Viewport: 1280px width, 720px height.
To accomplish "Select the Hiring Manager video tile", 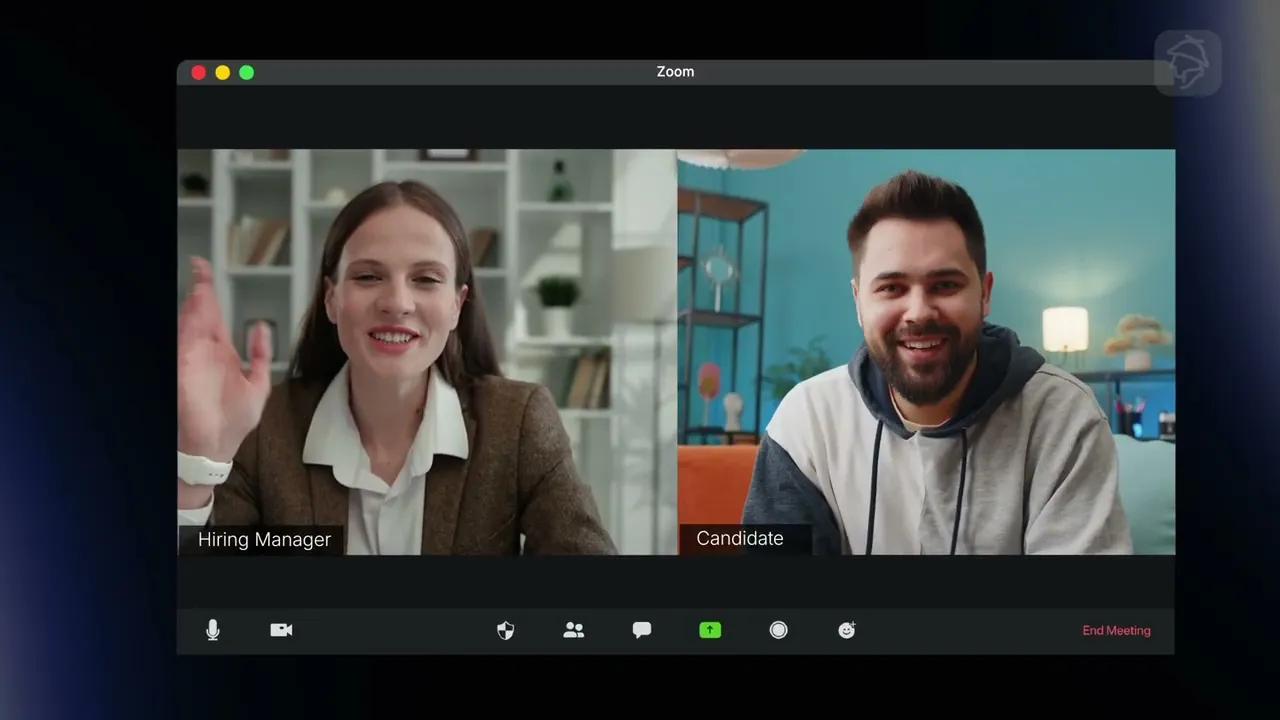I will tap(427, 352).
